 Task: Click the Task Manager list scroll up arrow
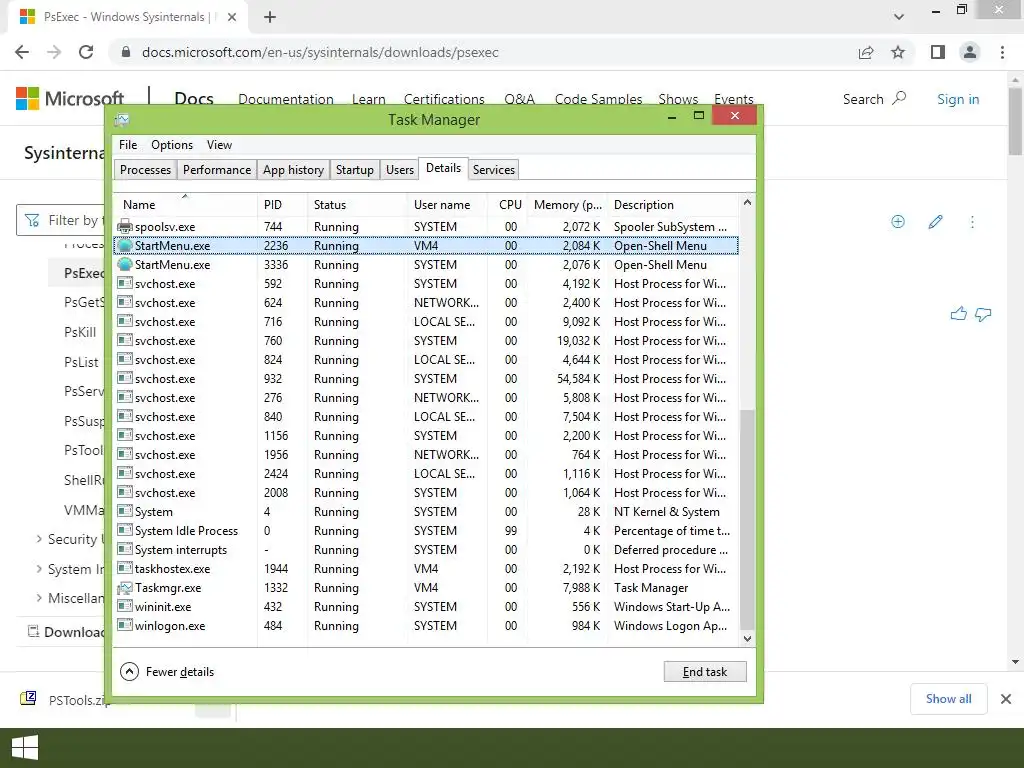pyautogui.click(x=747, y=202)
